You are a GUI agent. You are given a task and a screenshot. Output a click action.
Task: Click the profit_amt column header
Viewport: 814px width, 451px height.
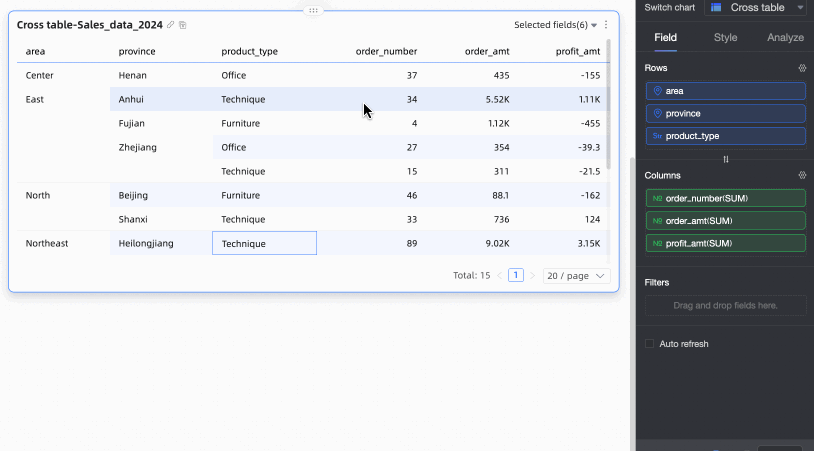point(577,51)
